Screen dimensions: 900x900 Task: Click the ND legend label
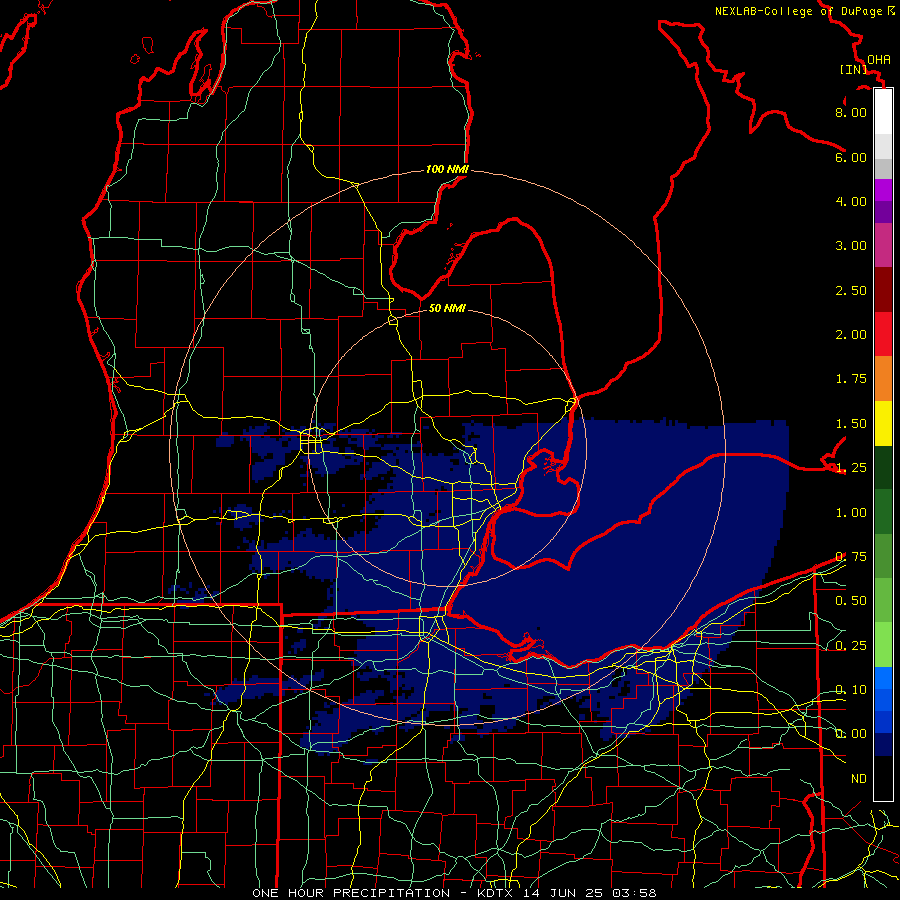point(859,779)
